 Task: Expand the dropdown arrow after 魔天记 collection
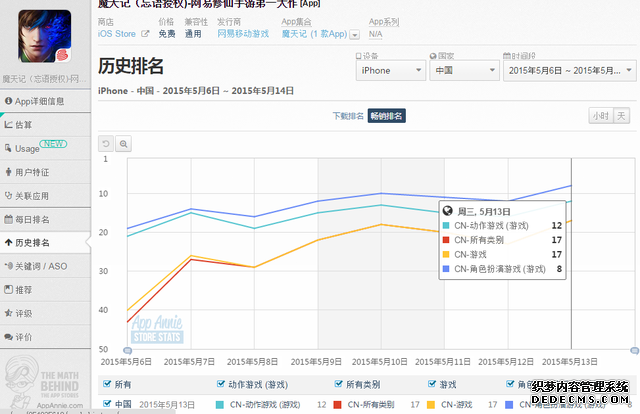[355, 35]
